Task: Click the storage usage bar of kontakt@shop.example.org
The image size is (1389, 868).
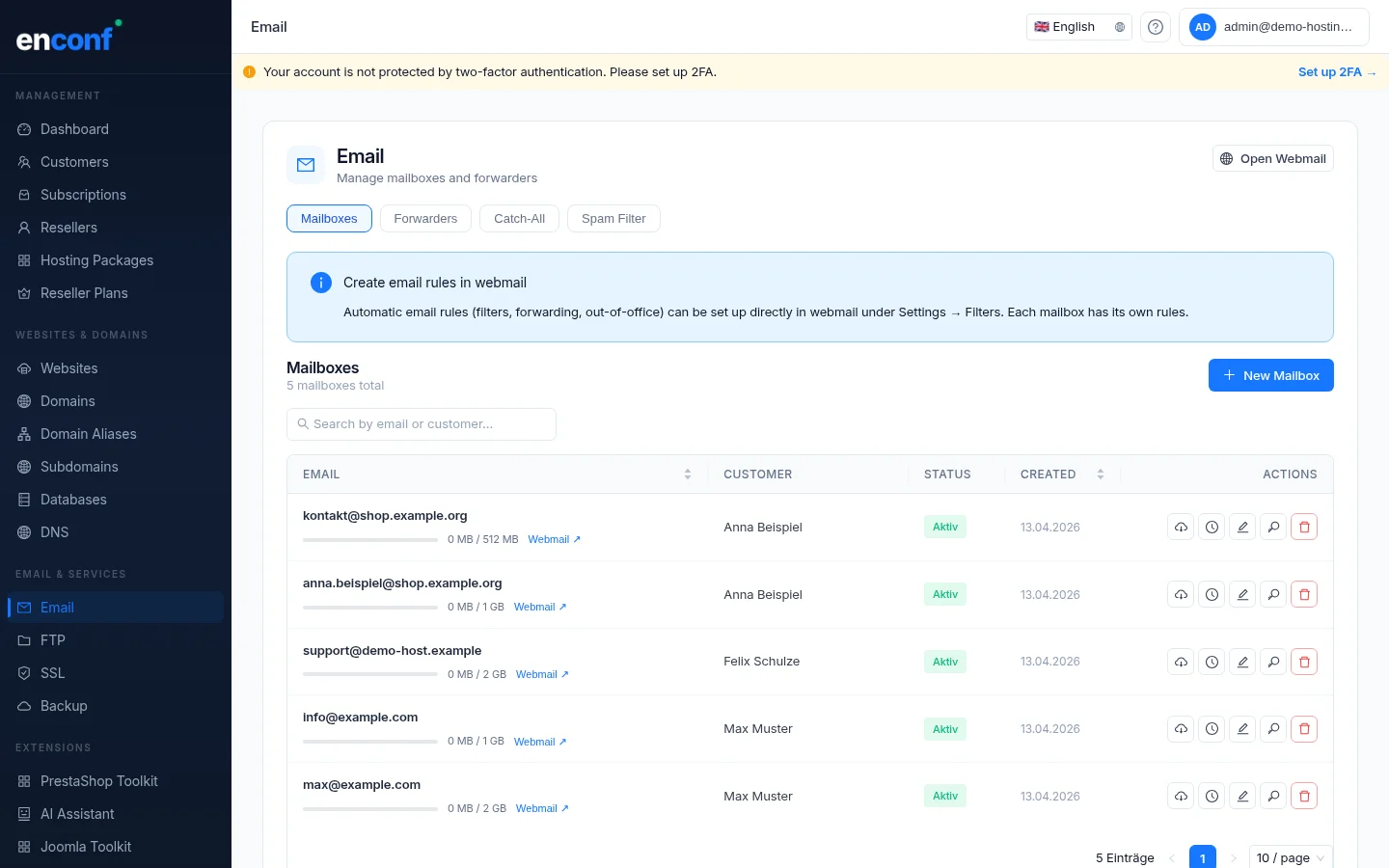Action: click(369, 540)
